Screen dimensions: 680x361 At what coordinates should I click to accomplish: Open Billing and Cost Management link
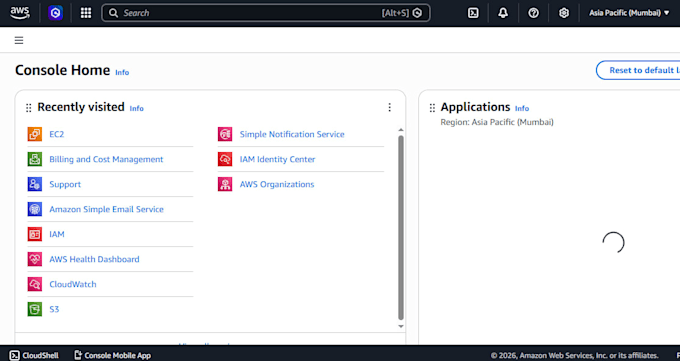tap(106, 159)
